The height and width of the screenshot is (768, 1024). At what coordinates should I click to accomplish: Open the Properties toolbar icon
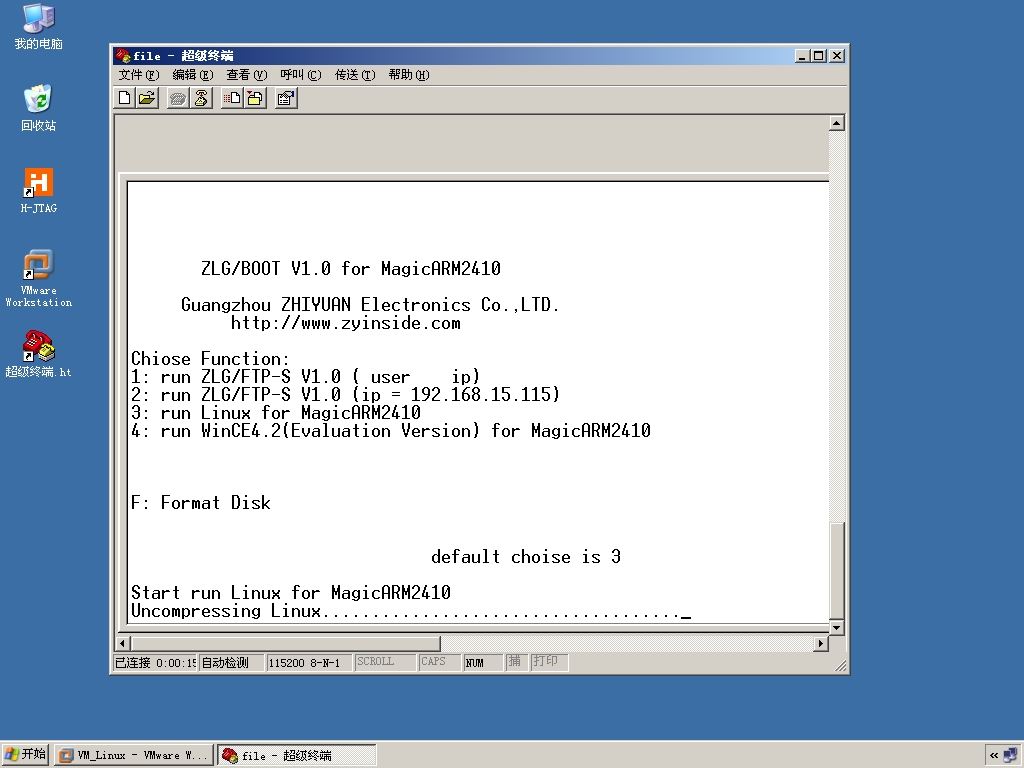tap(286, 99)
